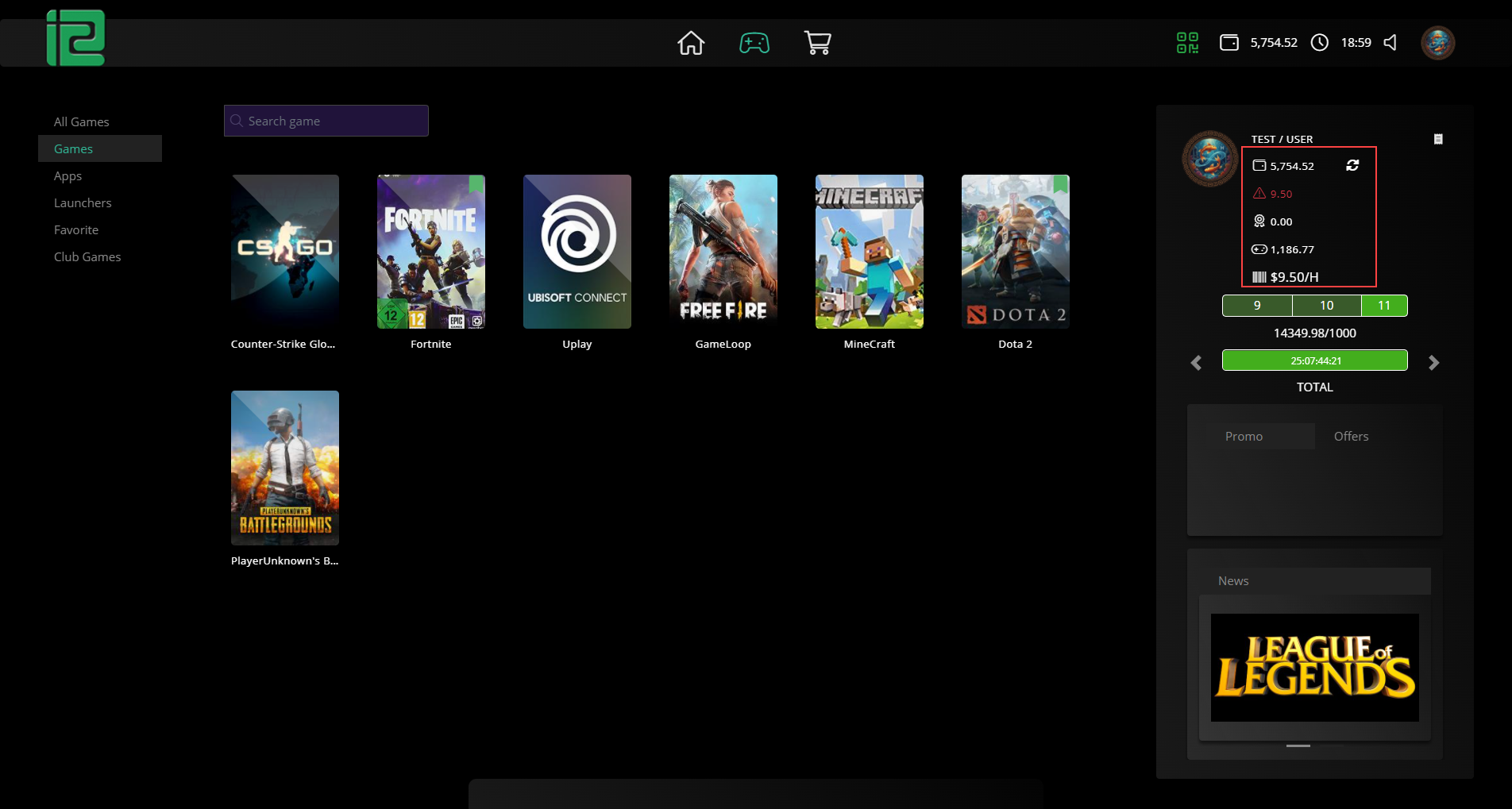Image resolution: width=1512 pixels, height=809 pixels.
Task: Refresh the balance with the sync icon
Action: (1352, 165)
